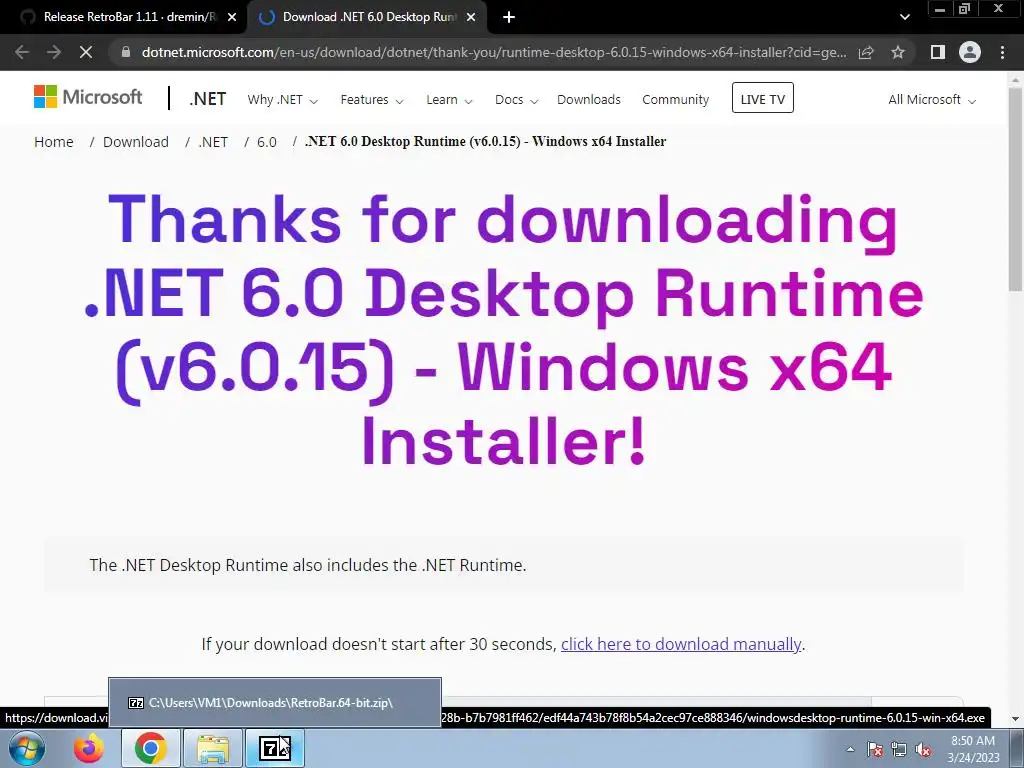Close the Release RetroBar tab
Screen dimensions: 1024x768
click(x=232, y=18)
